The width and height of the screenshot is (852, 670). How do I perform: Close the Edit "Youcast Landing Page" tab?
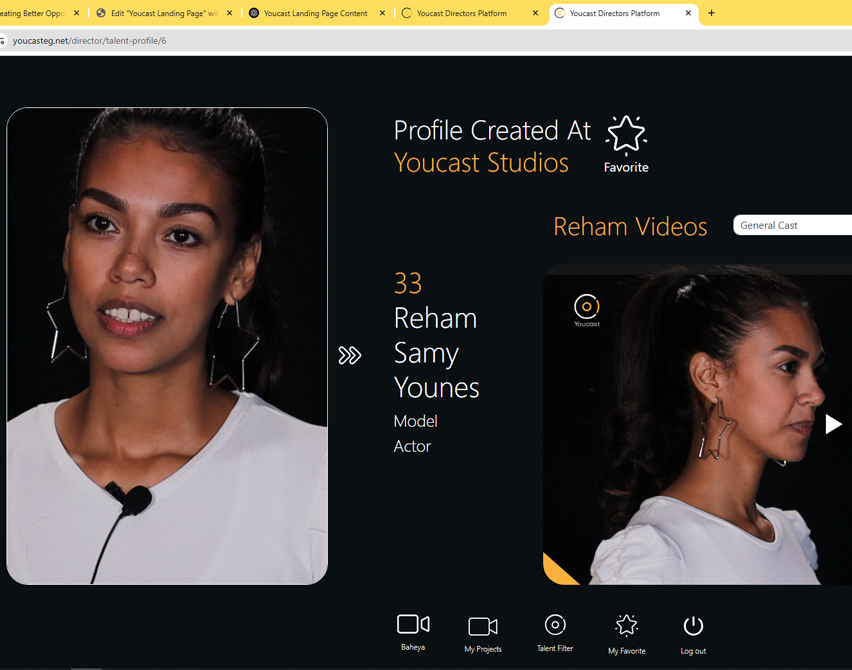[x=229, y=13]
